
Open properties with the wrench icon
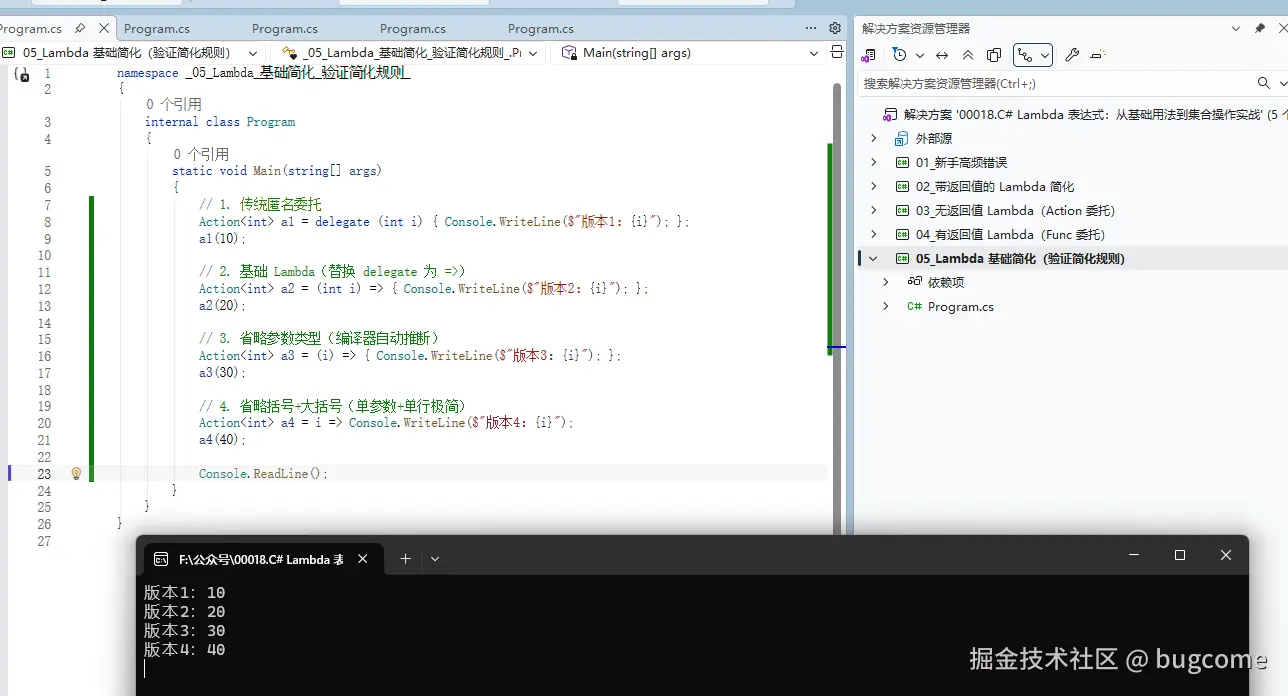pos(1072,55)
